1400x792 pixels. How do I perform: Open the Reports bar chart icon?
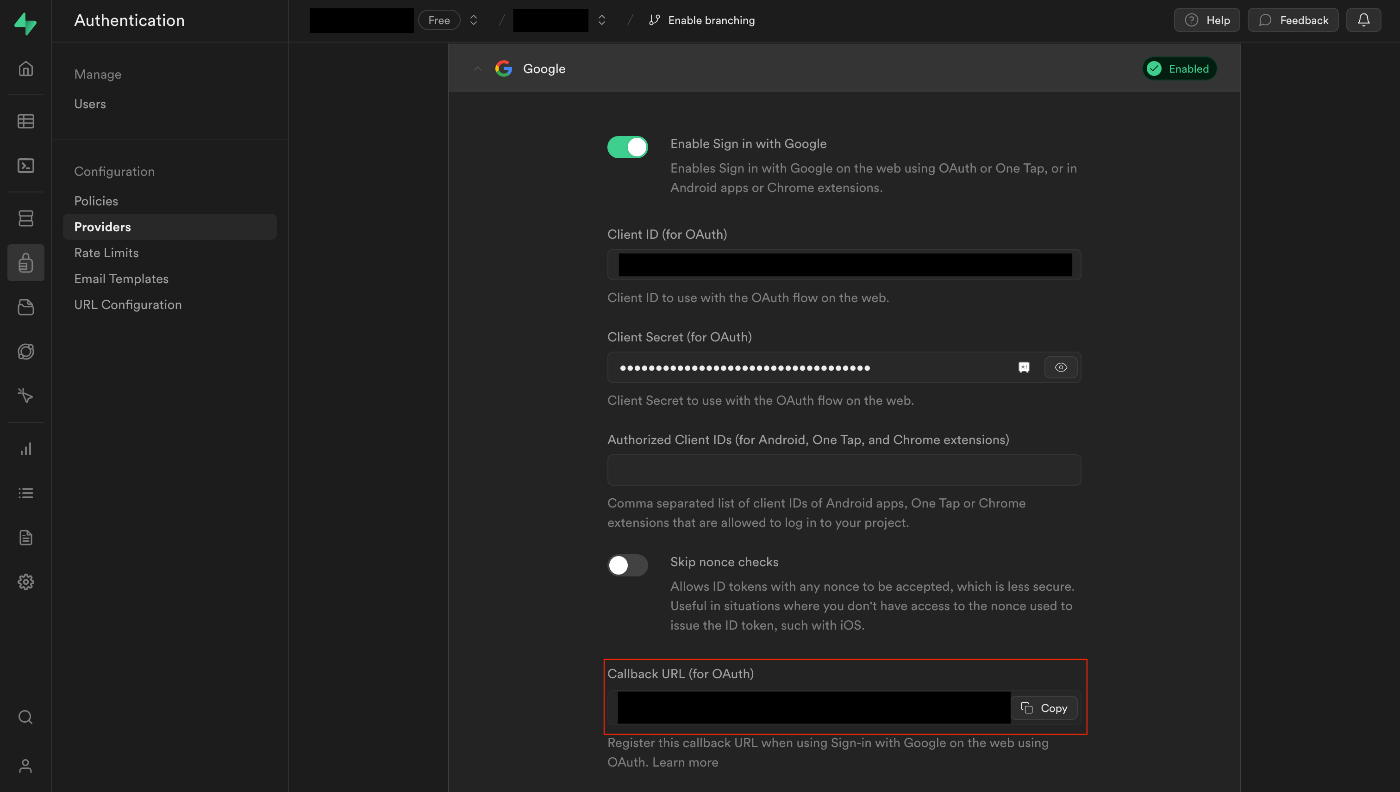coord(26,449)
